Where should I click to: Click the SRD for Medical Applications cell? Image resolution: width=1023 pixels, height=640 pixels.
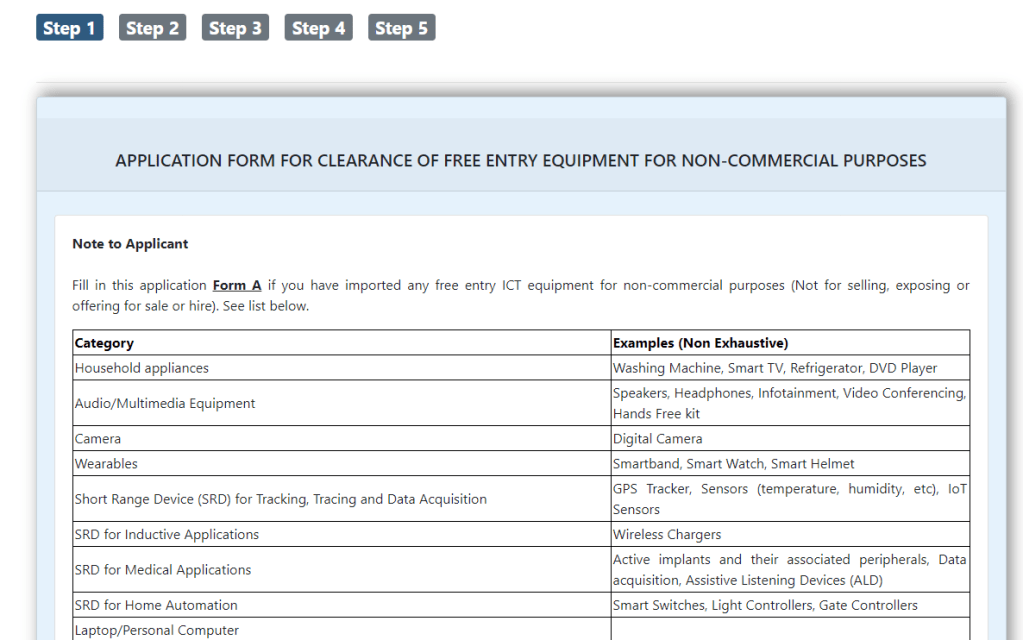[163, 570]
